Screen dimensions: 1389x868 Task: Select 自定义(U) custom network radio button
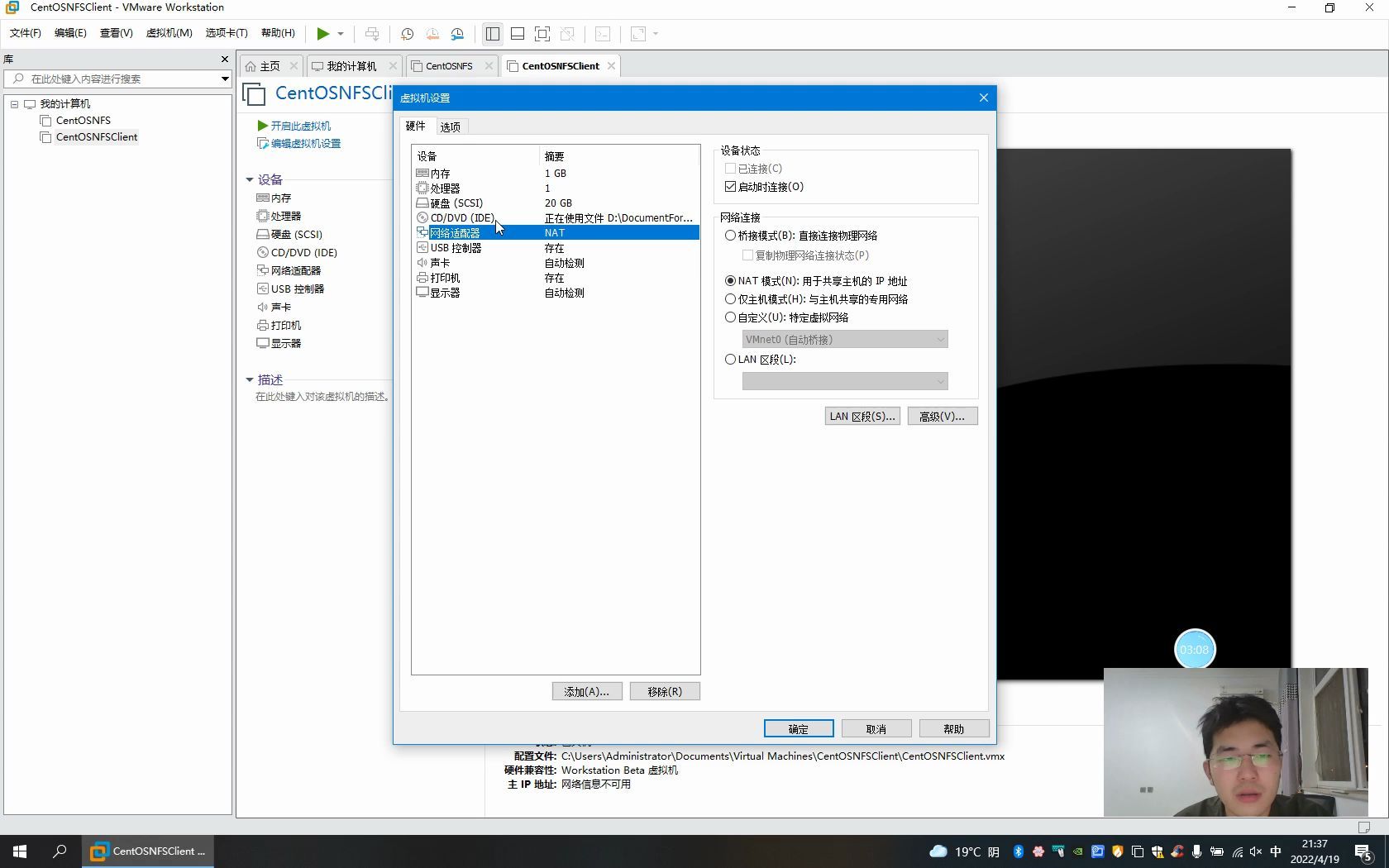click(x=730, y=317)
